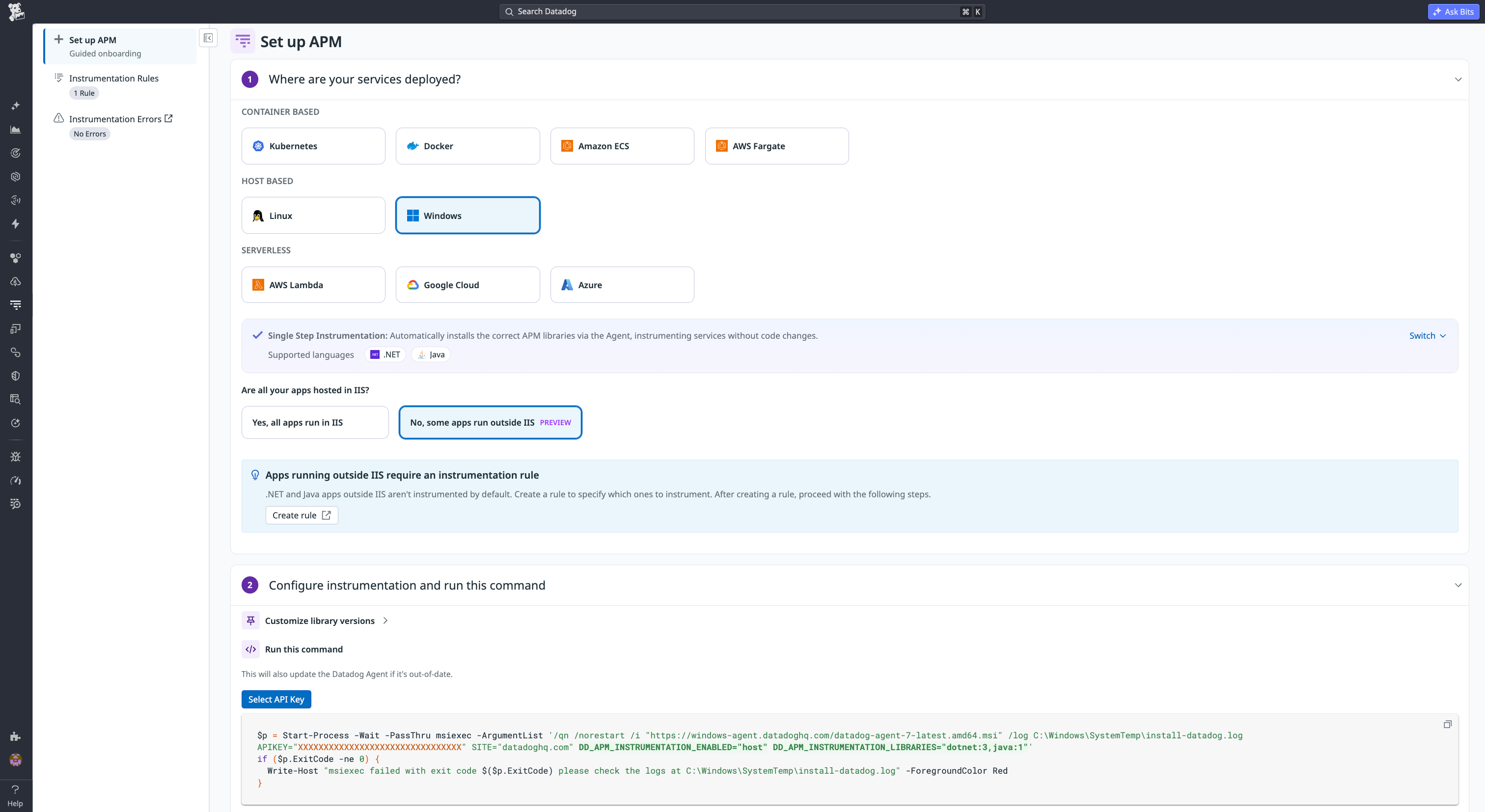Open Instrumentation Errors page
The height and width of the screenshot is (812, 1485).
[x=115, y=119]
